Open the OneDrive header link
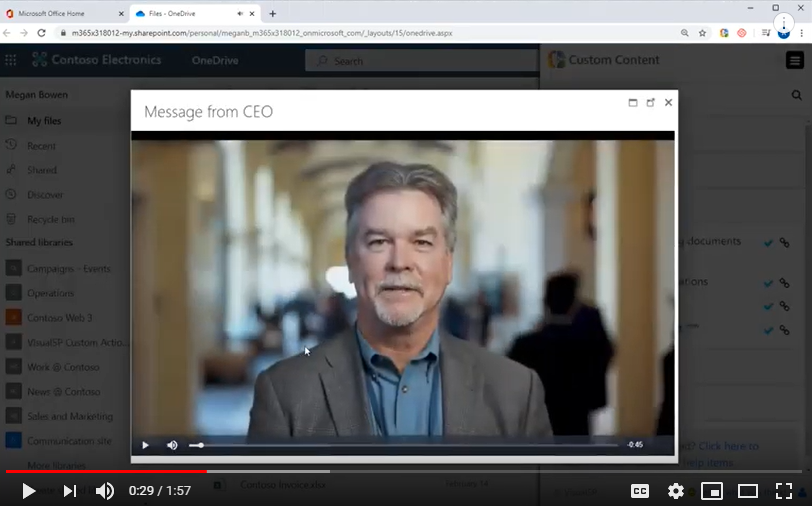Screen dimensions: 812x506 [215, 60]
